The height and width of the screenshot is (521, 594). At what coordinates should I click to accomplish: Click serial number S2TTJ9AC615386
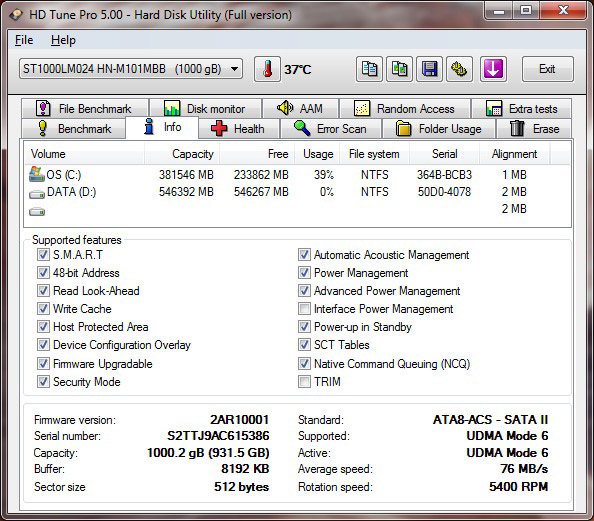218,436
